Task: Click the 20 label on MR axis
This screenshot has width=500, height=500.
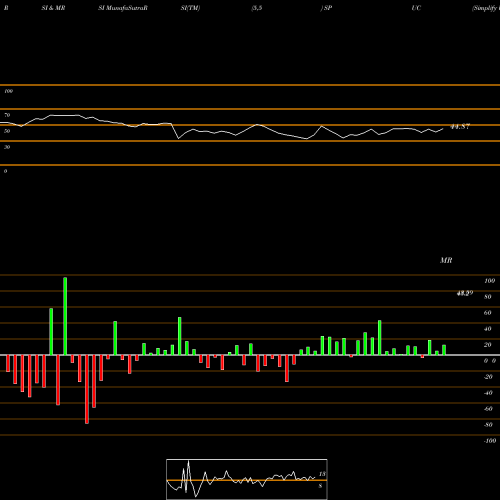Action: pyautogui.click(x=488, y=345)
